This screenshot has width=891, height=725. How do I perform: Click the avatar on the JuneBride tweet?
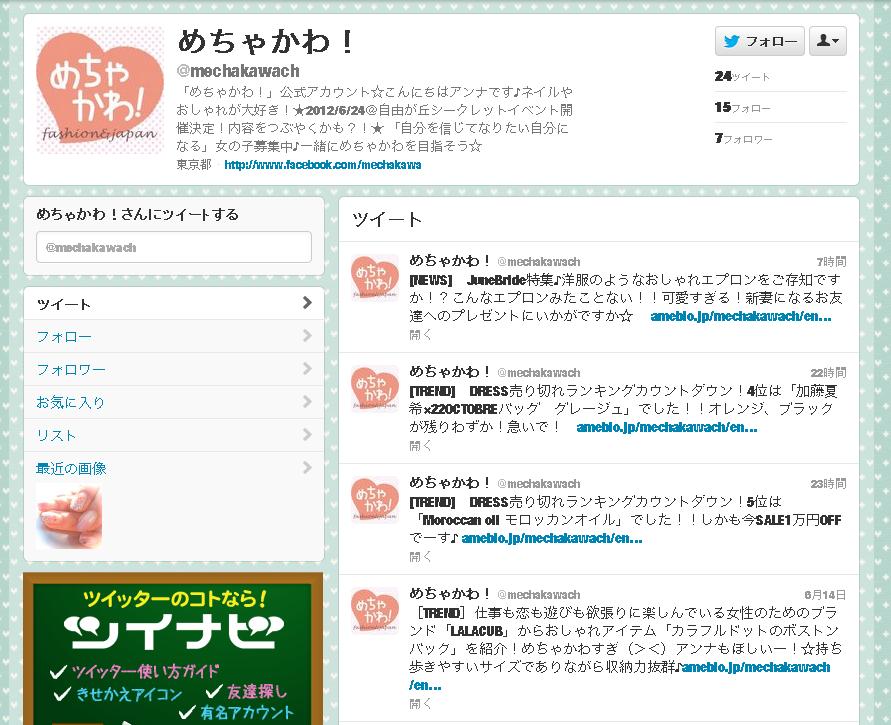(x=375, y=279)
